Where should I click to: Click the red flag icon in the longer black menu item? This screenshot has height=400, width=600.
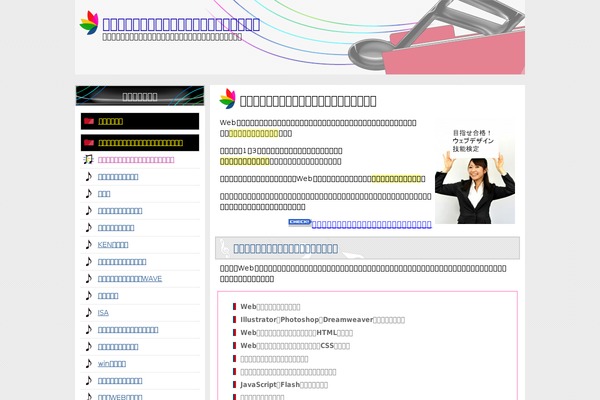click(89, 143)
